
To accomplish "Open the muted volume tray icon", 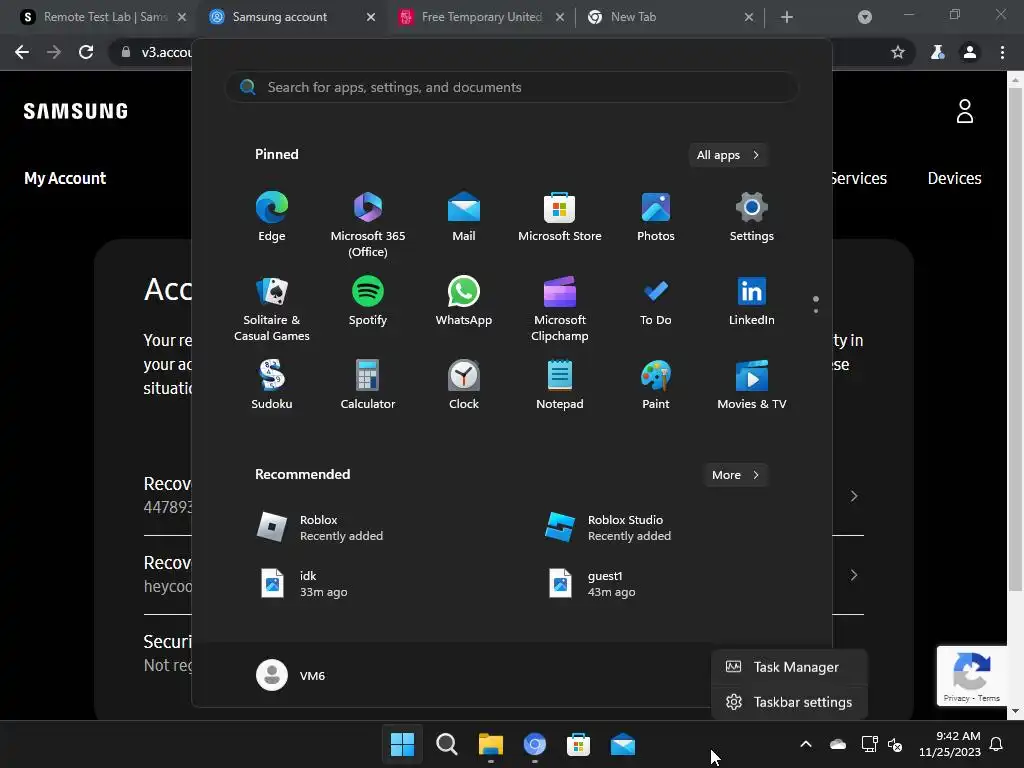I will [x=895, y=744].
